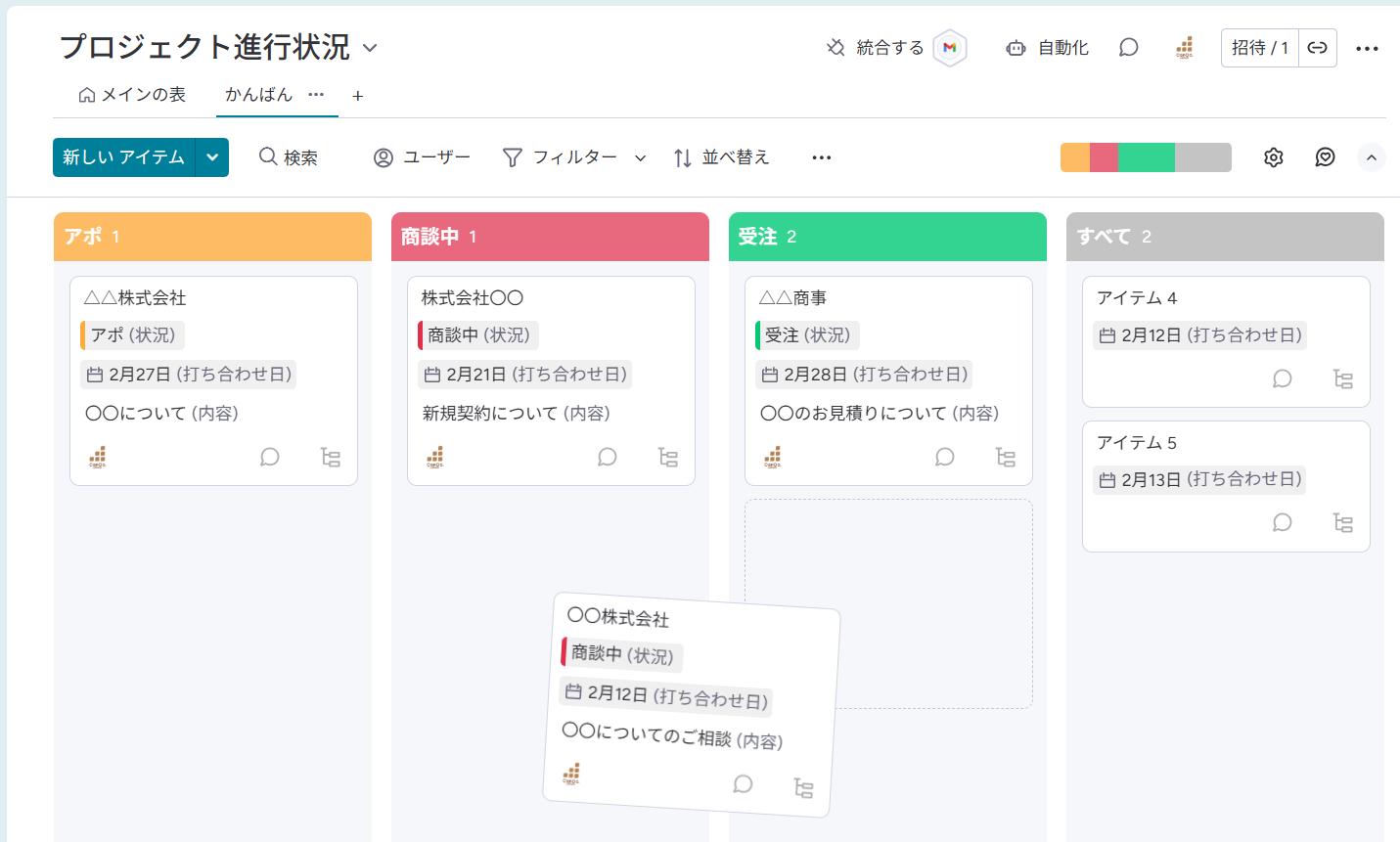This screenshot has height=842, width=1400.
Task: Collapse the header with the up chevron
Action: [1371, 157]
